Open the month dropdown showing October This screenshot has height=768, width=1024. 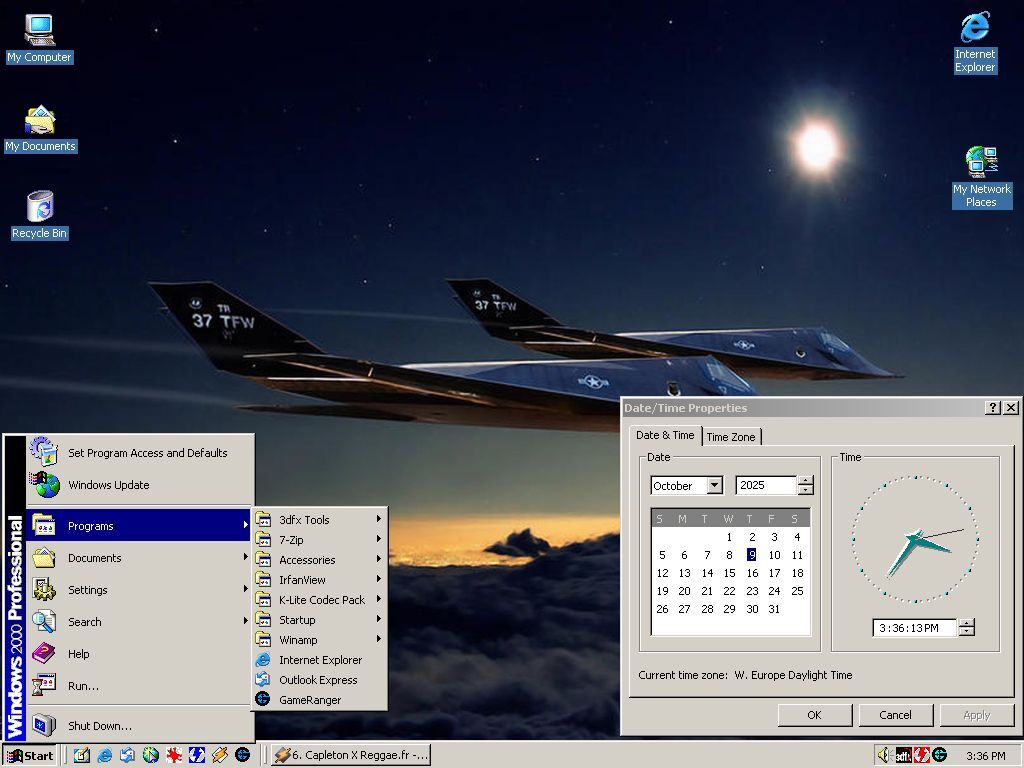click(x=714, y=486)
